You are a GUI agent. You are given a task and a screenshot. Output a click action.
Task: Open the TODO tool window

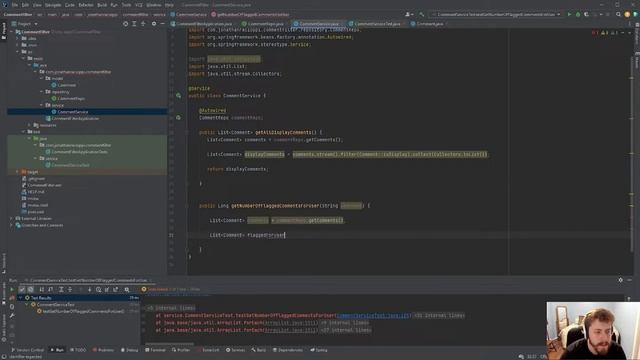[78, 350]
